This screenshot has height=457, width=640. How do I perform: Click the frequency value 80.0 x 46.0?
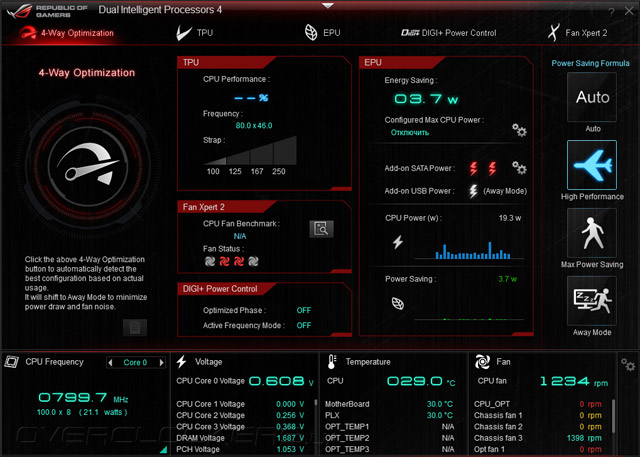coord(254,126)
